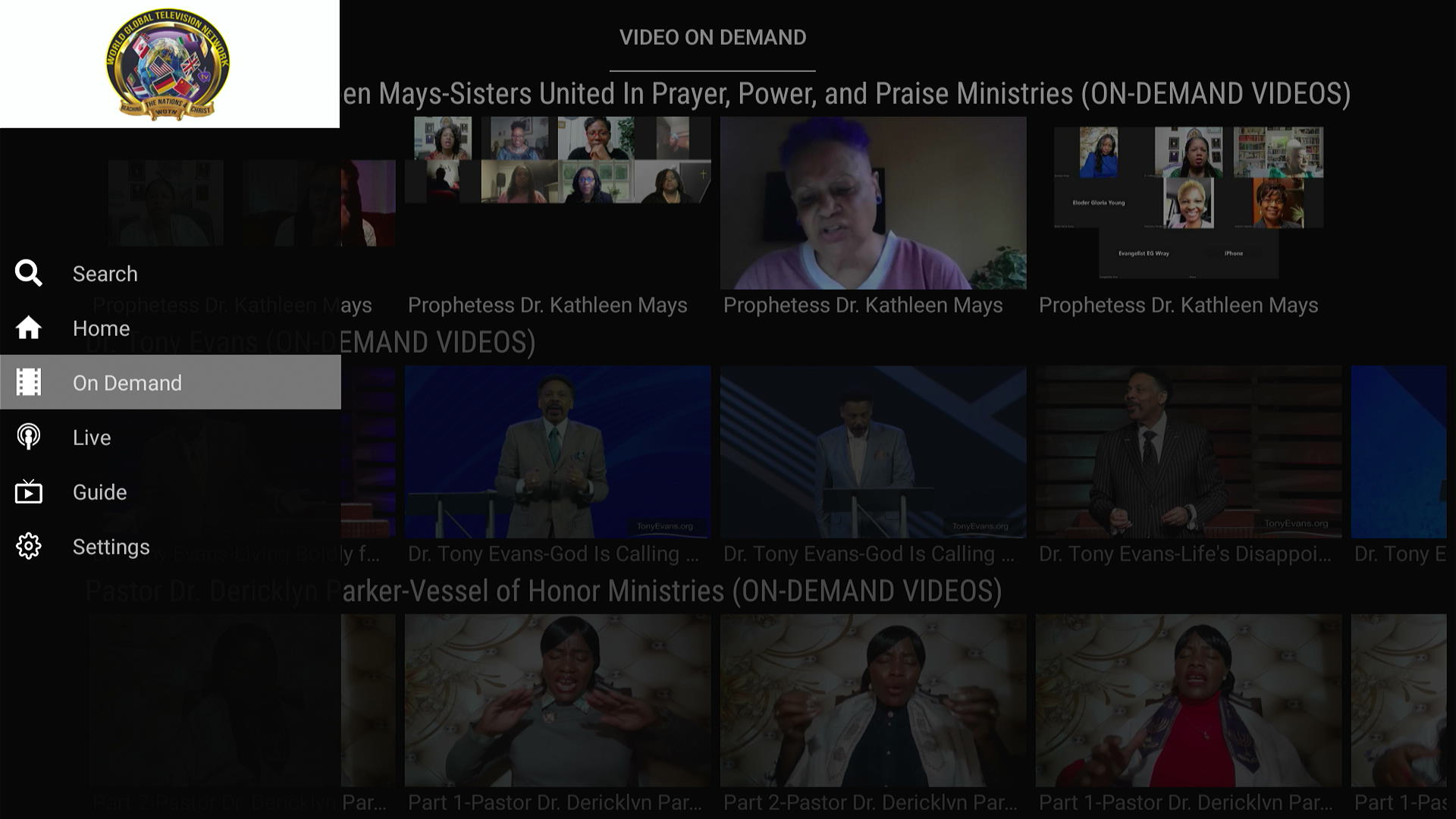Select the highlighted On Demand sidebar icon
Screen dimensions: 1456x819
pos(28,382)
